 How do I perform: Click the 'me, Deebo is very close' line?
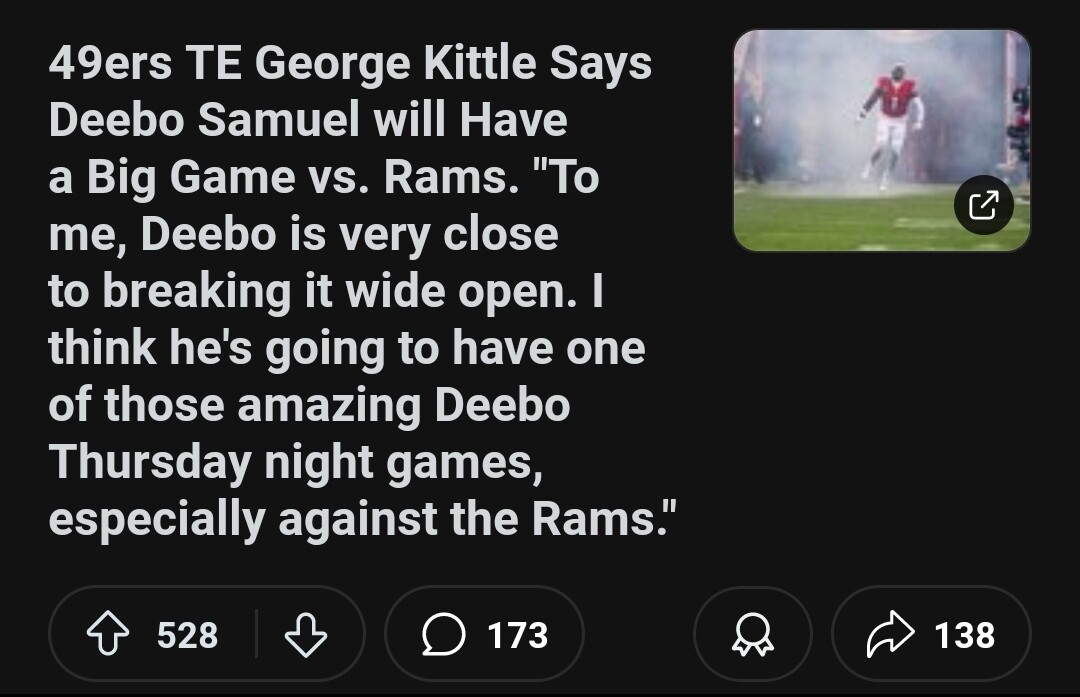pos(303,234)
